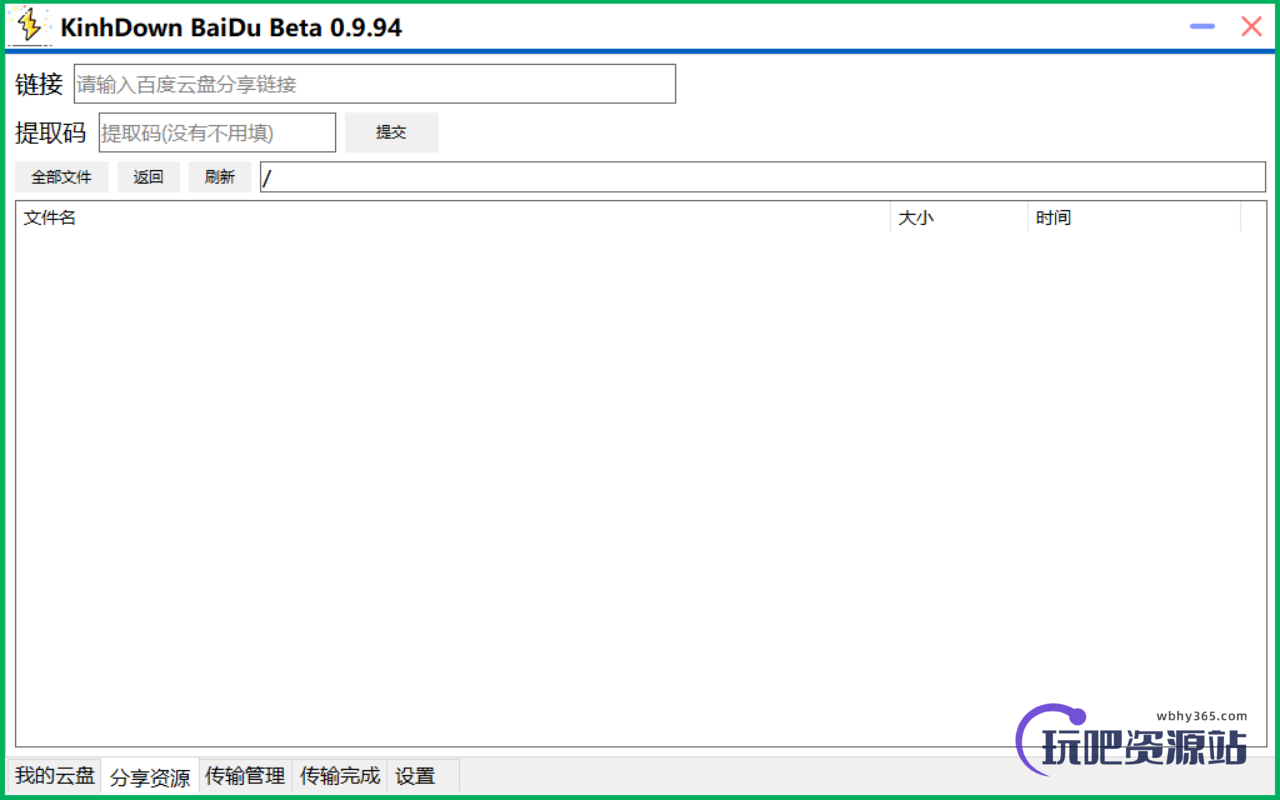Open the 传输完成 tab
The width and height of the screenshot is (1280, 800).
(x=340, y=775)
